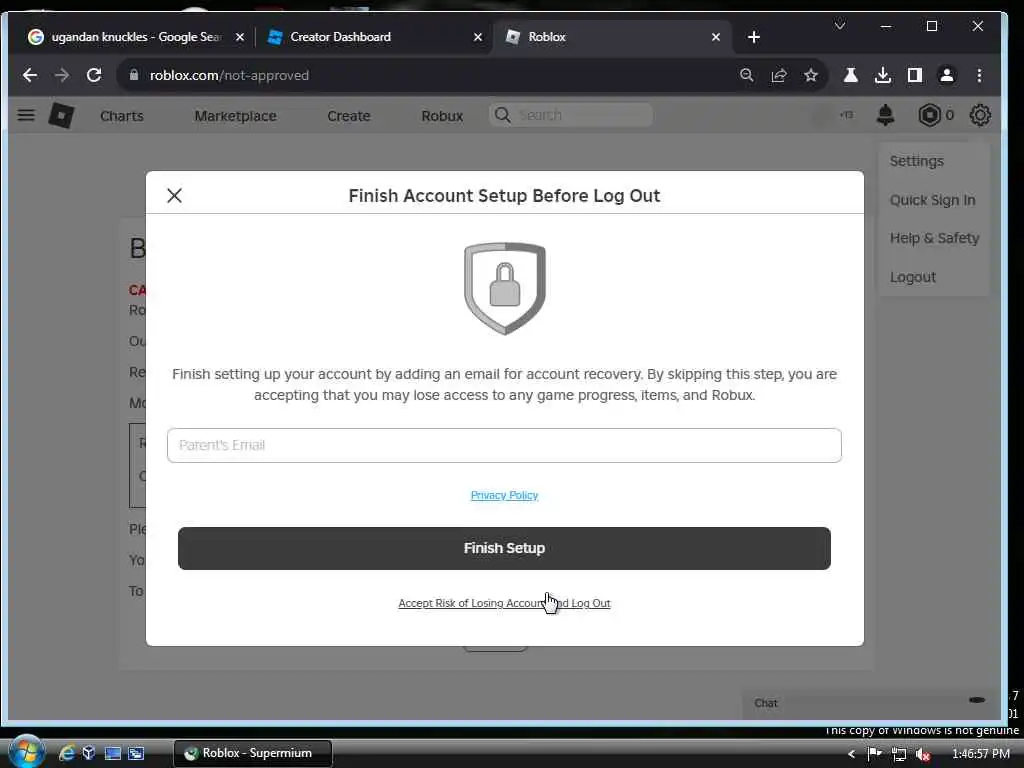
Task: Select Settings from the gear menu
Action: 917,161
